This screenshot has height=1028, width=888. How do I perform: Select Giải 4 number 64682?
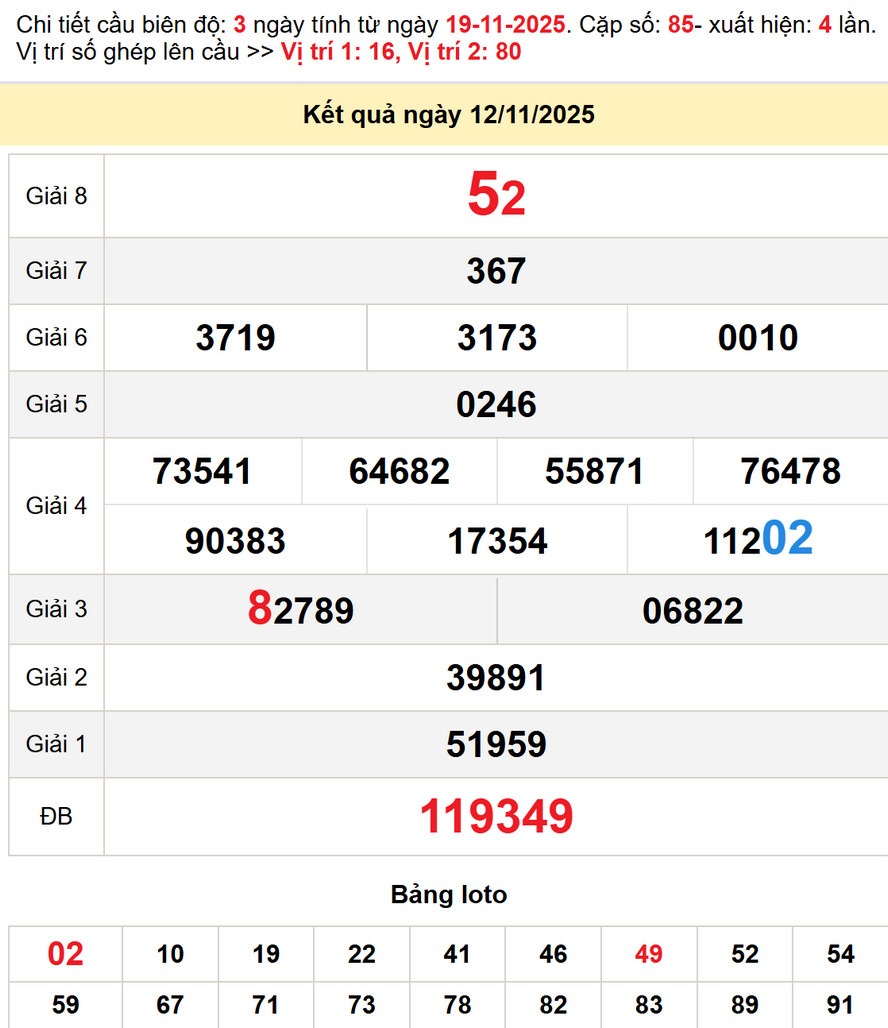(x=399, y=471)
